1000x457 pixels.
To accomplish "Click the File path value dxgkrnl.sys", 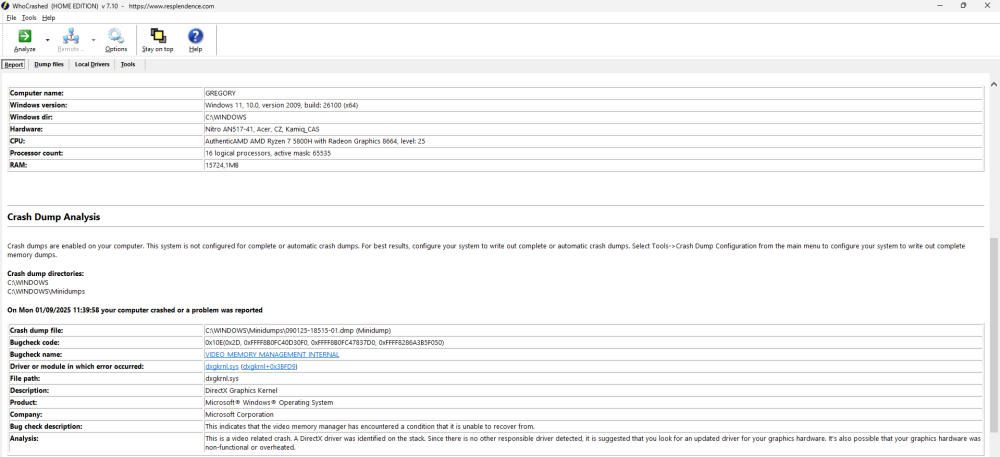I will coord(220,379).
